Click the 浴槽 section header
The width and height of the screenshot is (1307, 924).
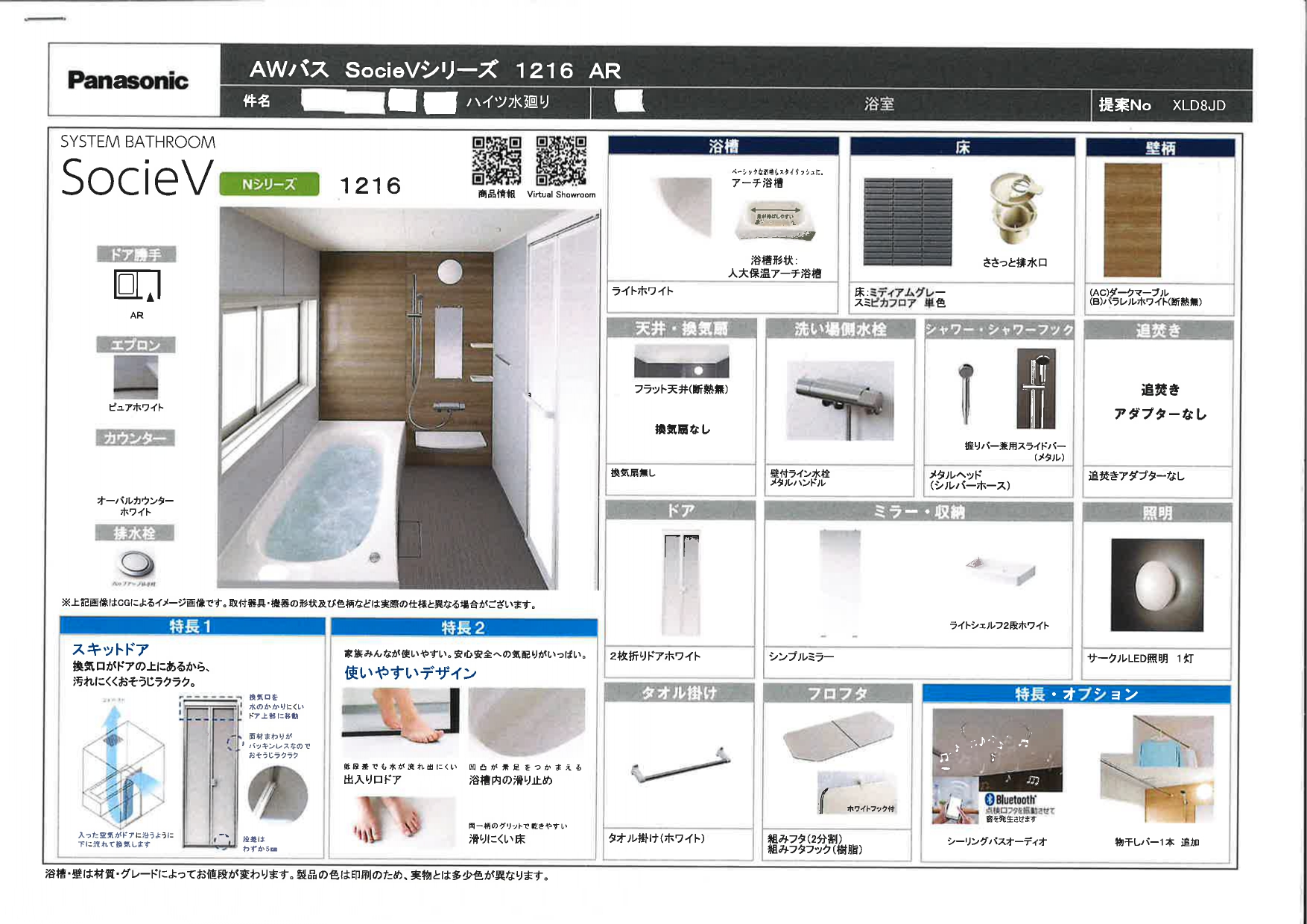[723, 146]
